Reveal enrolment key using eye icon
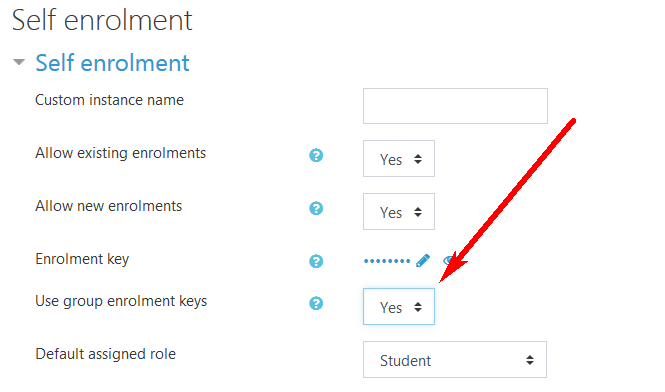The height and width of the screenshot is (392, 665). [x=448, y=260]
